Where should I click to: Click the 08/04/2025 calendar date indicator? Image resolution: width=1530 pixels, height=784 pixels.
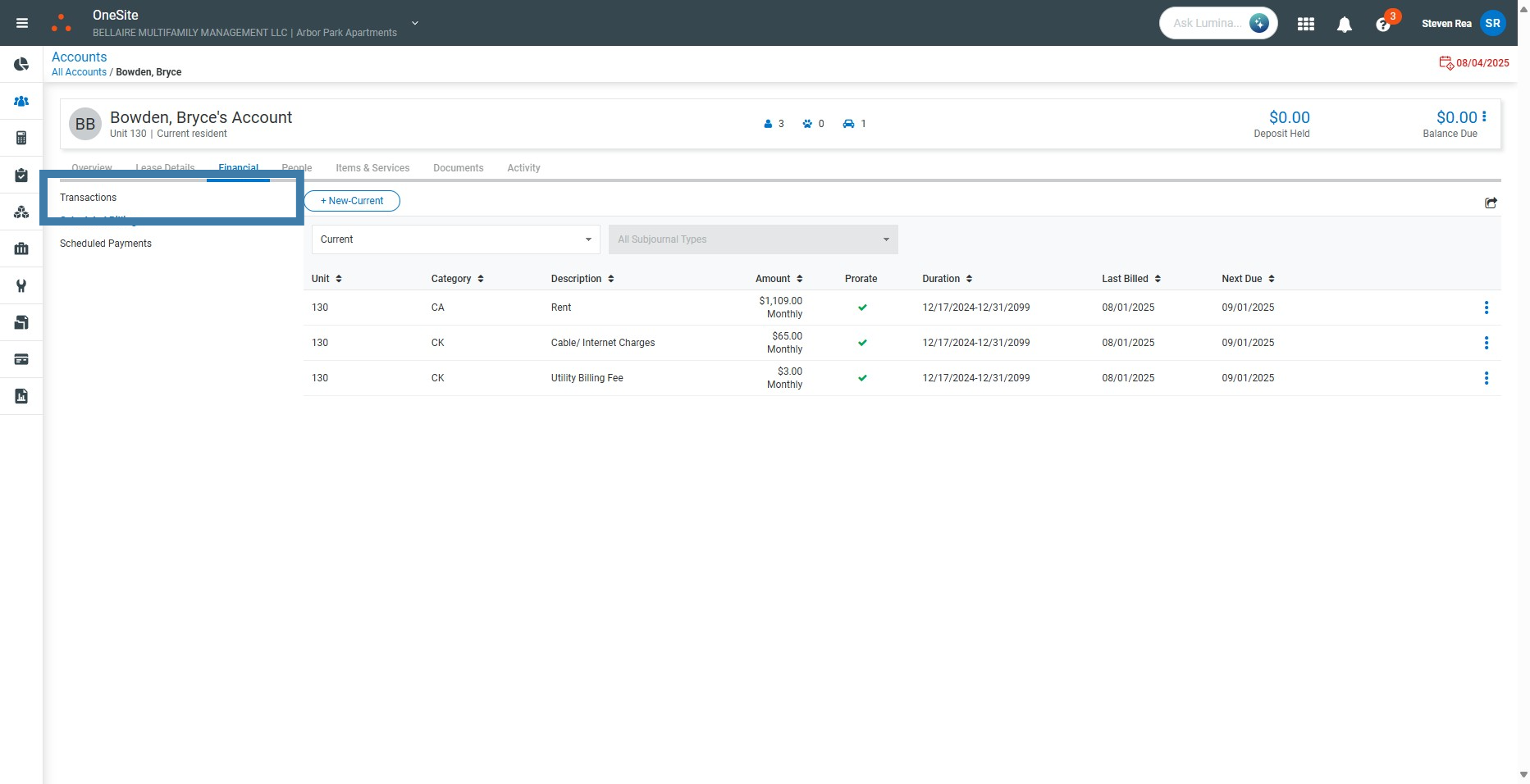click(1474, 63)
